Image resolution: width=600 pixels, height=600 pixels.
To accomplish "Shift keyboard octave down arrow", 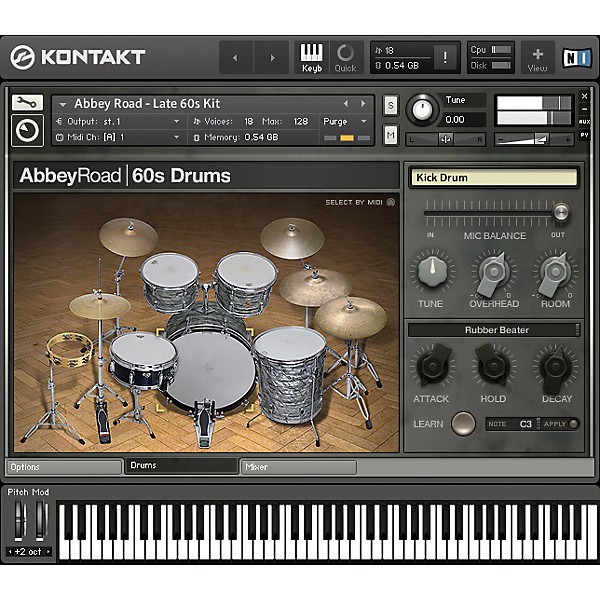I will pos(10,551).
